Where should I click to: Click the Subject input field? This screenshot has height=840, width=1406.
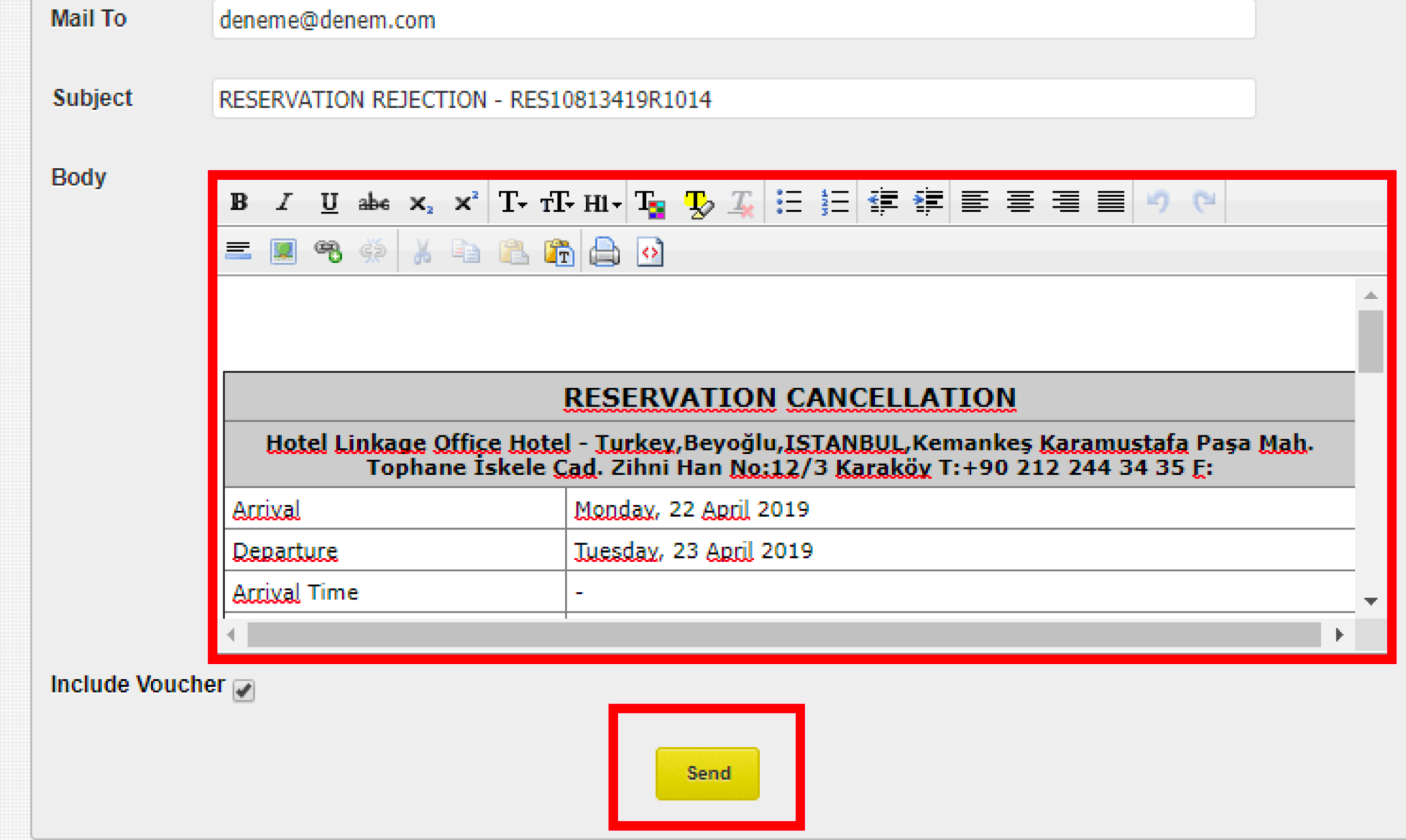(x=733, y=99)
